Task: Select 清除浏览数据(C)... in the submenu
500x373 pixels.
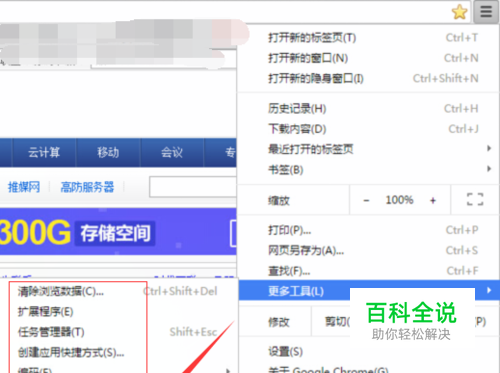Action: [117, 291]
